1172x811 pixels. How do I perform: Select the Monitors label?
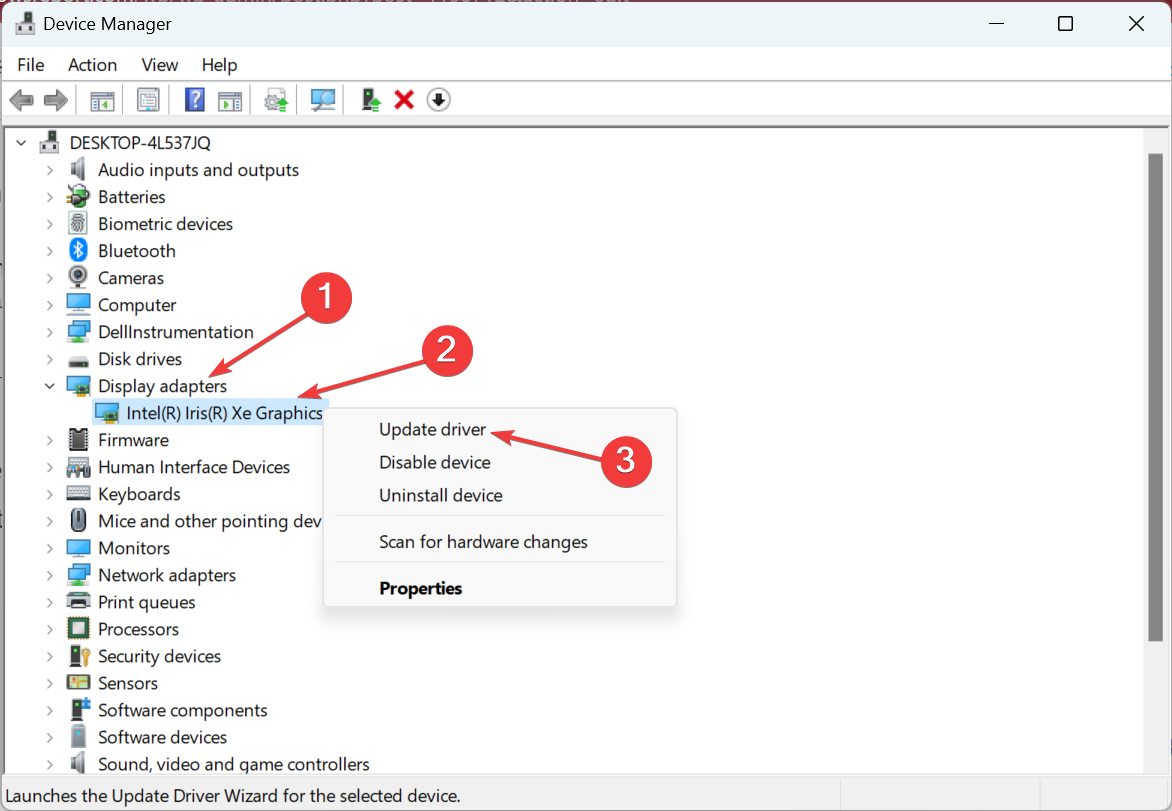coord(134,548)
